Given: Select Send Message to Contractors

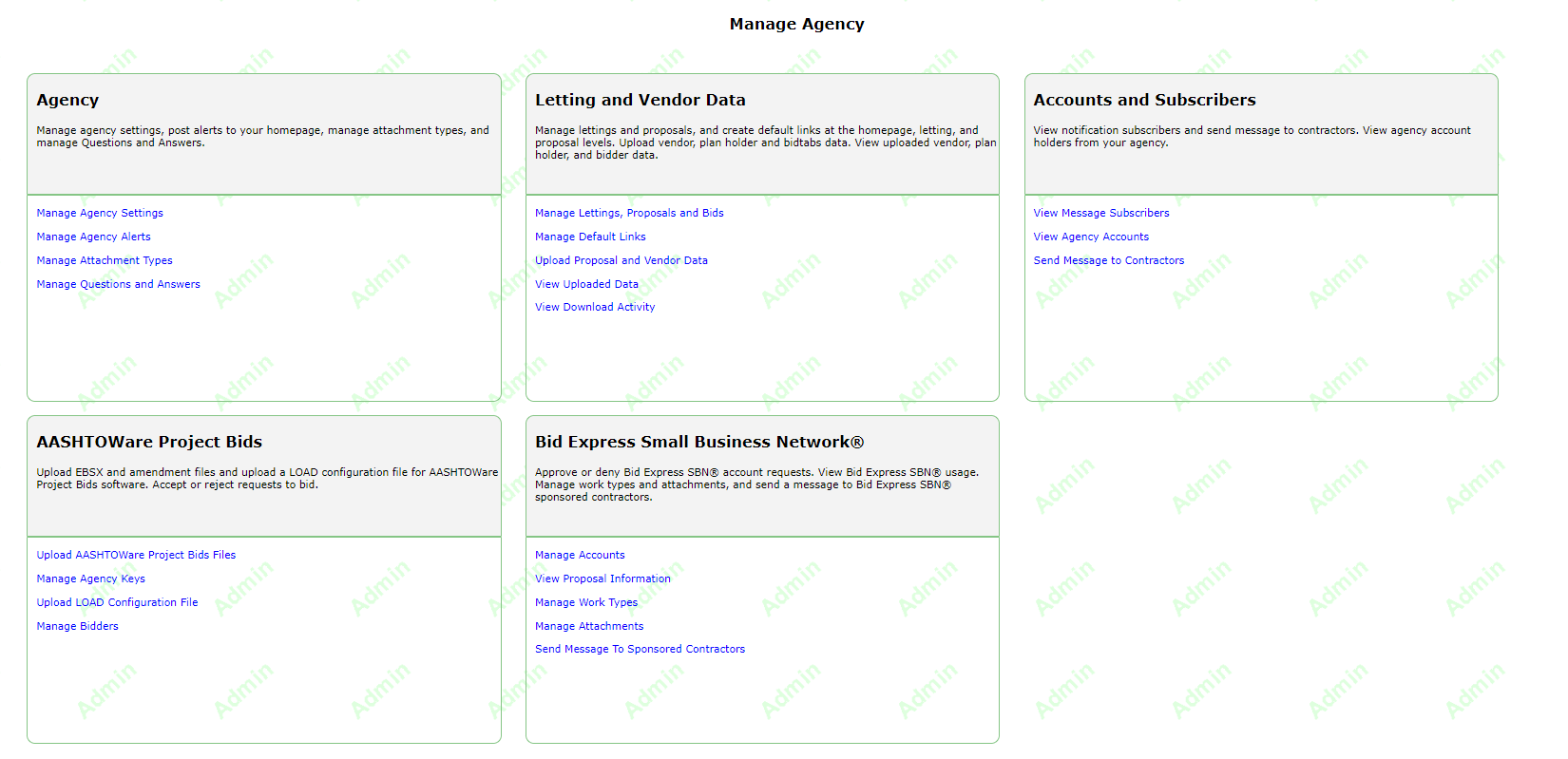Looking at the screenshot, I should click(1108, 260).
